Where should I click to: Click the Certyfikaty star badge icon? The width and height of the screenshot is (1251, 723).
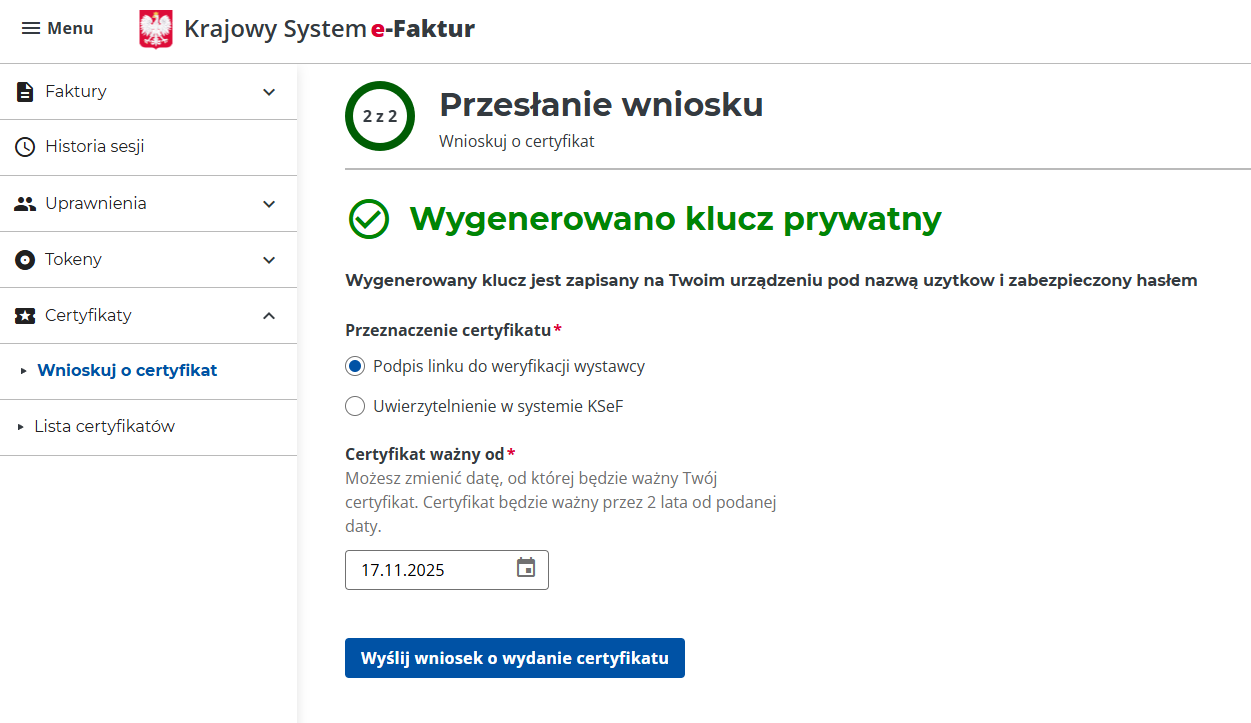(x=25, y=316)
